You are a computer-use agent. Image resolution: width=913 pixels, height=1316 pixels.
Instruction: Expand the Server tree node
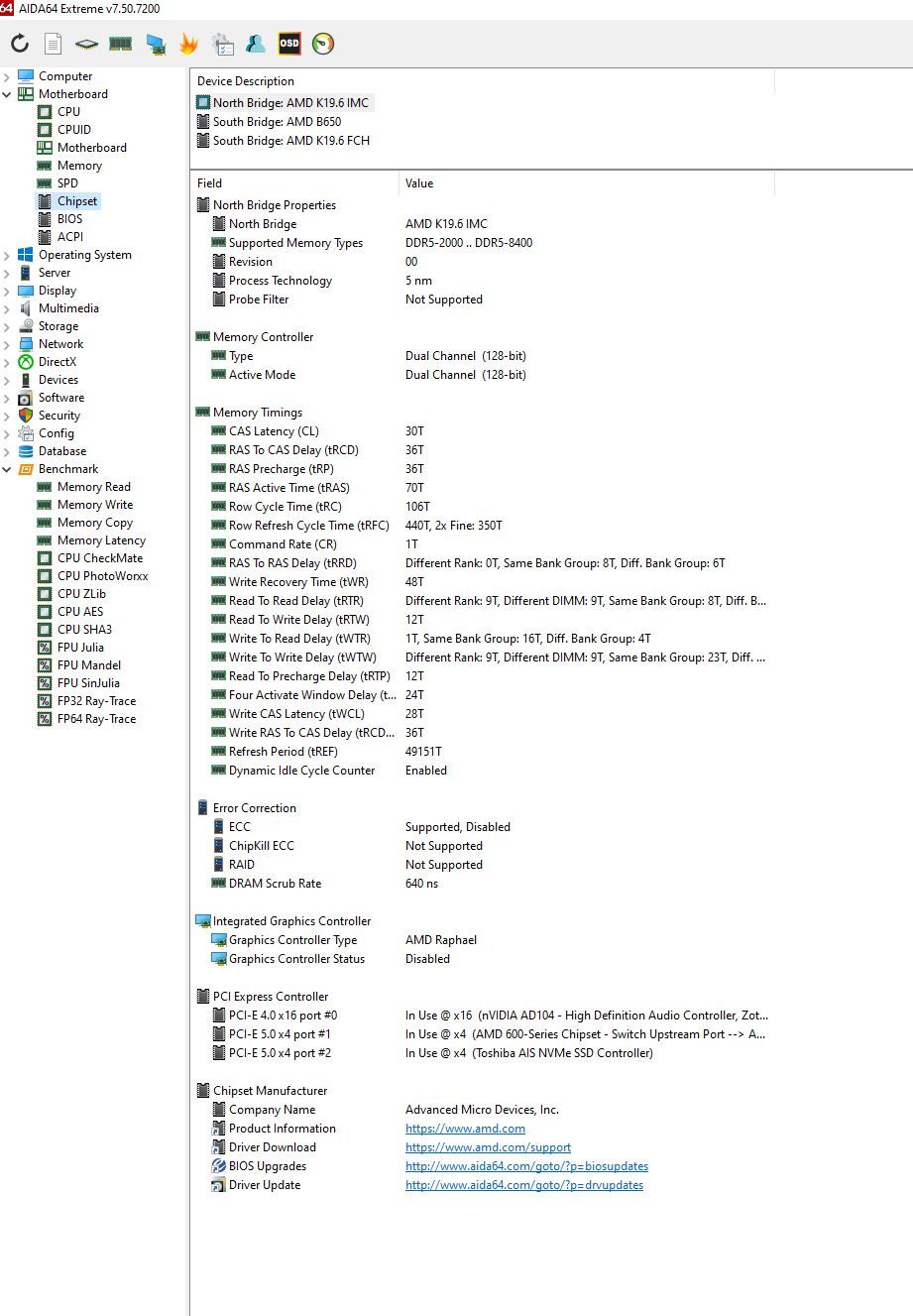tap(7, 273)
